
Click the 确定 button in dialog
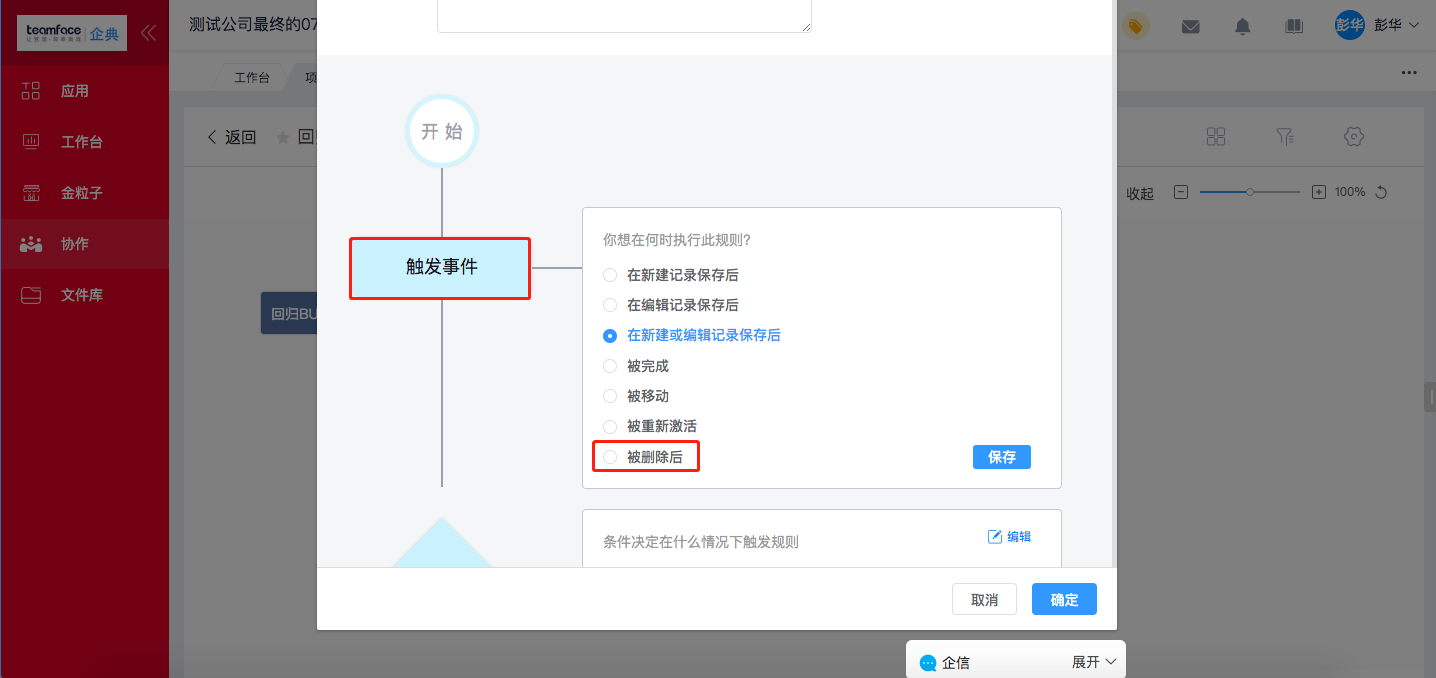(x=1064, y=599)
